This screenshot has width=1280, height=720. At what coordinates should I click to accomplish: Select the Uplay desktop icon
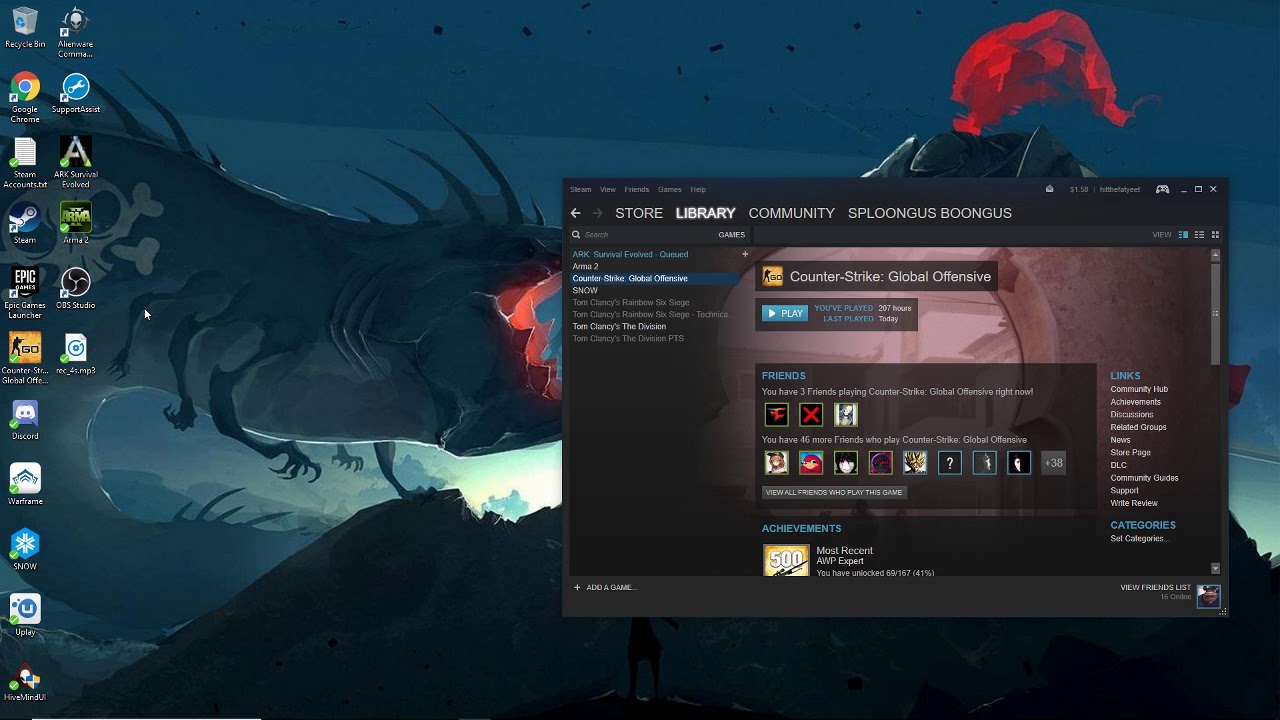[x=25, y=615]
